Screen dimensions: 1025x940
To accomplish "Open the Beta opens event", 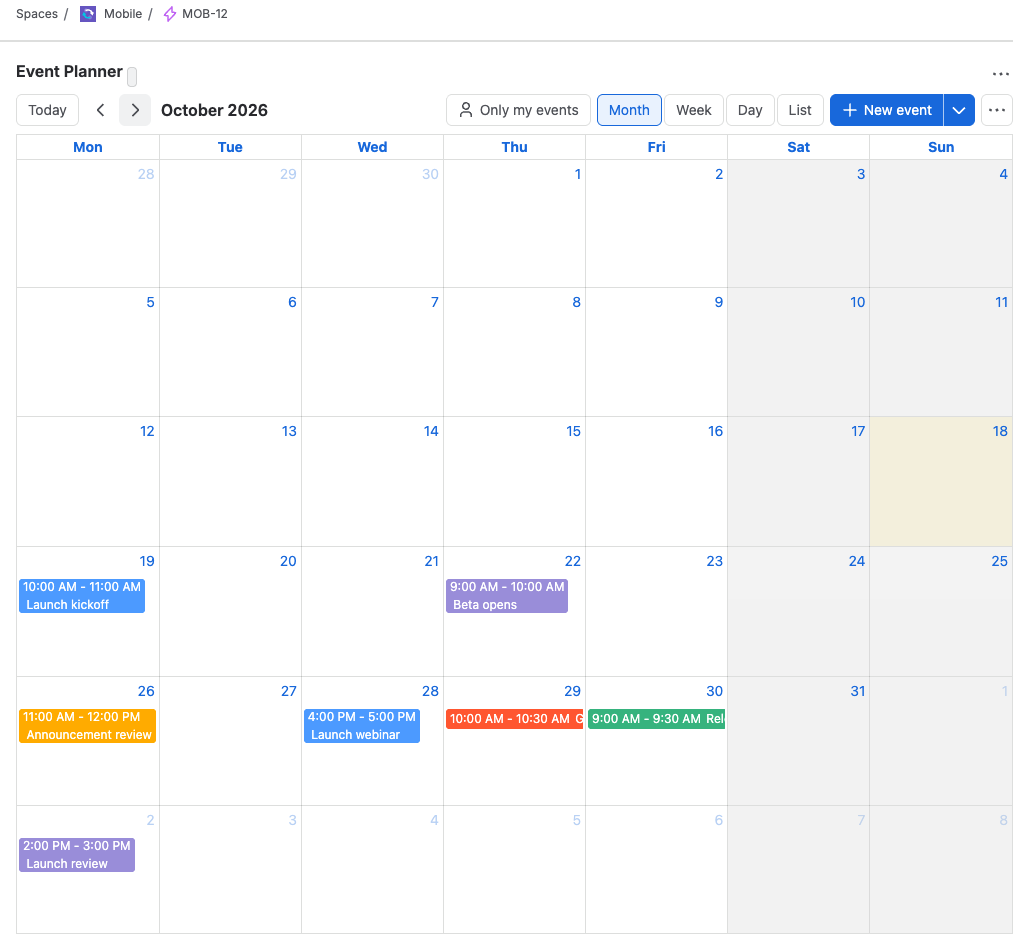I will (x=507, y=596).
